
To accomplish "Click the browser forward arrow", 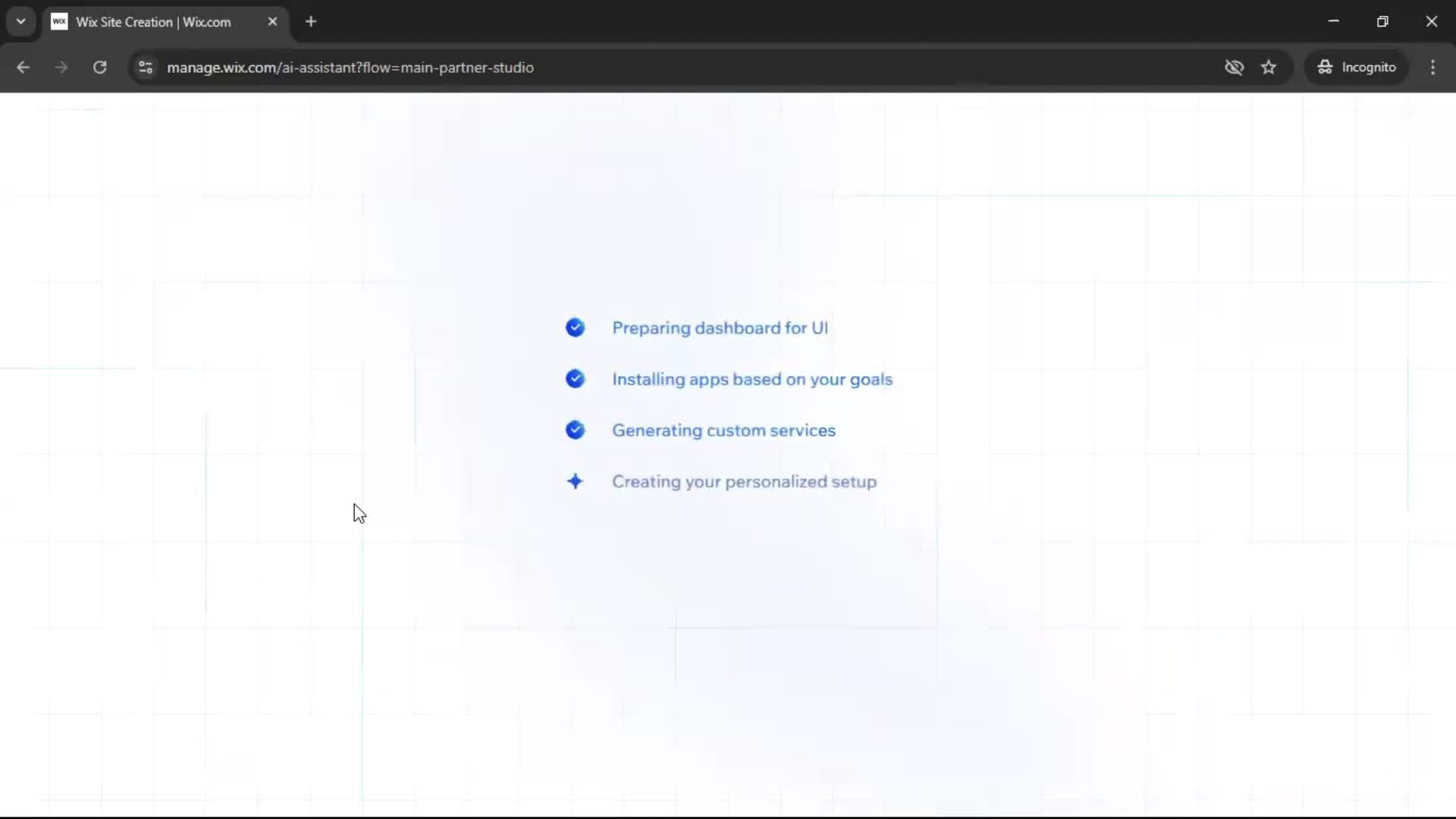I will click(x=61, y=67).
